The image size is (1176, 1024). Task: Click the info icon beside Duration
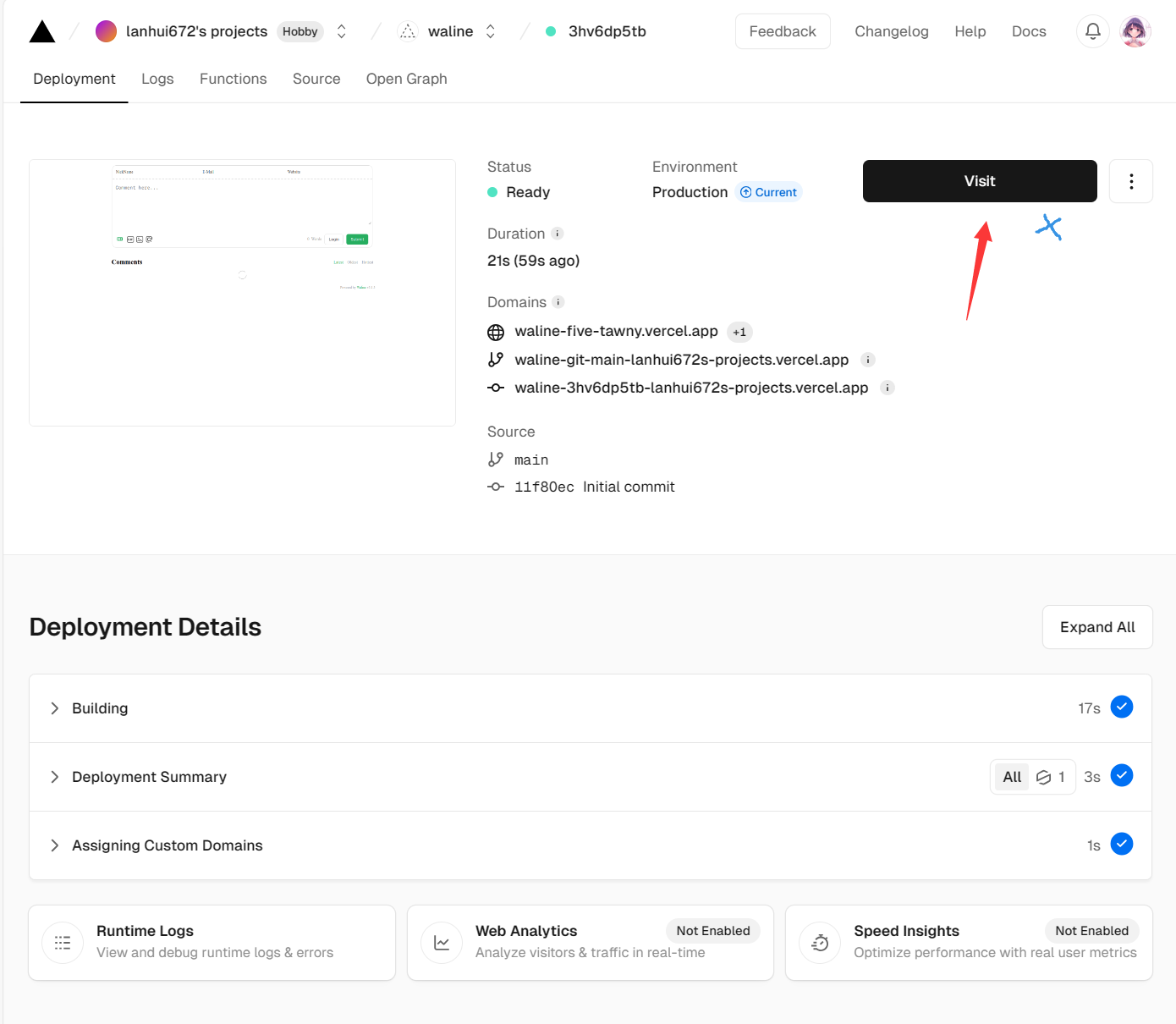(x=558, y=234)
